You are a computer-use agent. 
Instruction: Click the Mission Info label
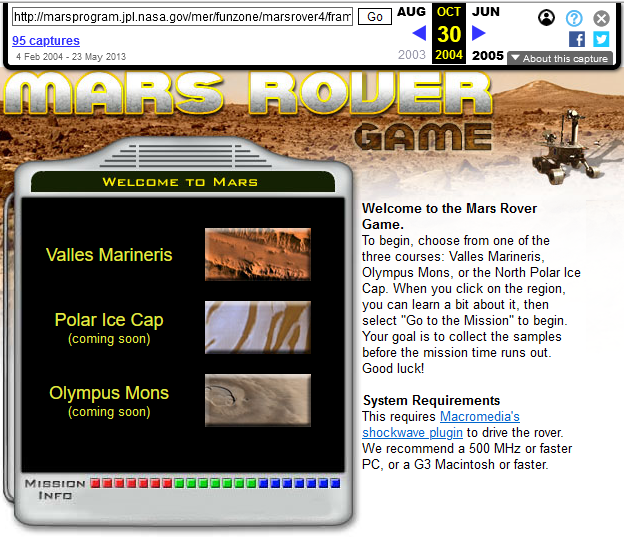point(55,489)
